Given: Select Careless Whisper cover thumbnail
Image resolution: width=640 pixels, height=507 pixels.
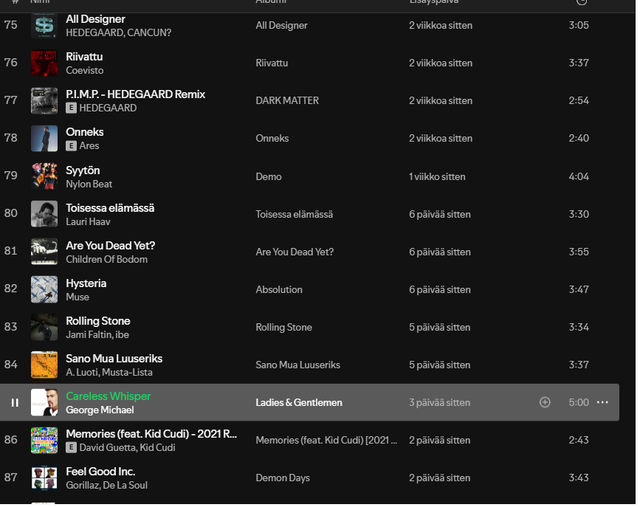Looking at the screenshot, I should (44, 402).
